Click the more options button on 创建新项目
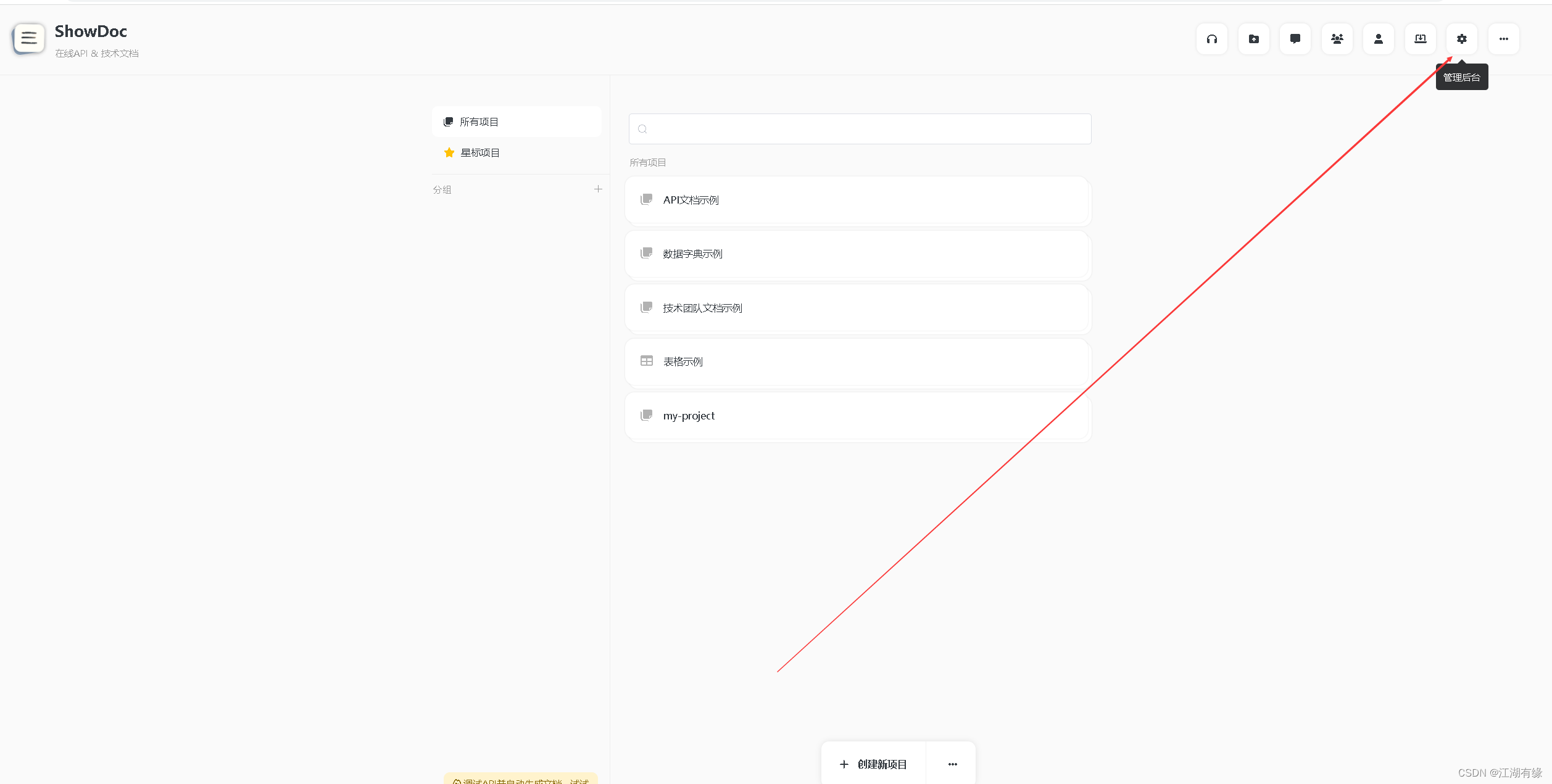The width and height of the screenshot is (1552, 784). [x=951, y=763]
